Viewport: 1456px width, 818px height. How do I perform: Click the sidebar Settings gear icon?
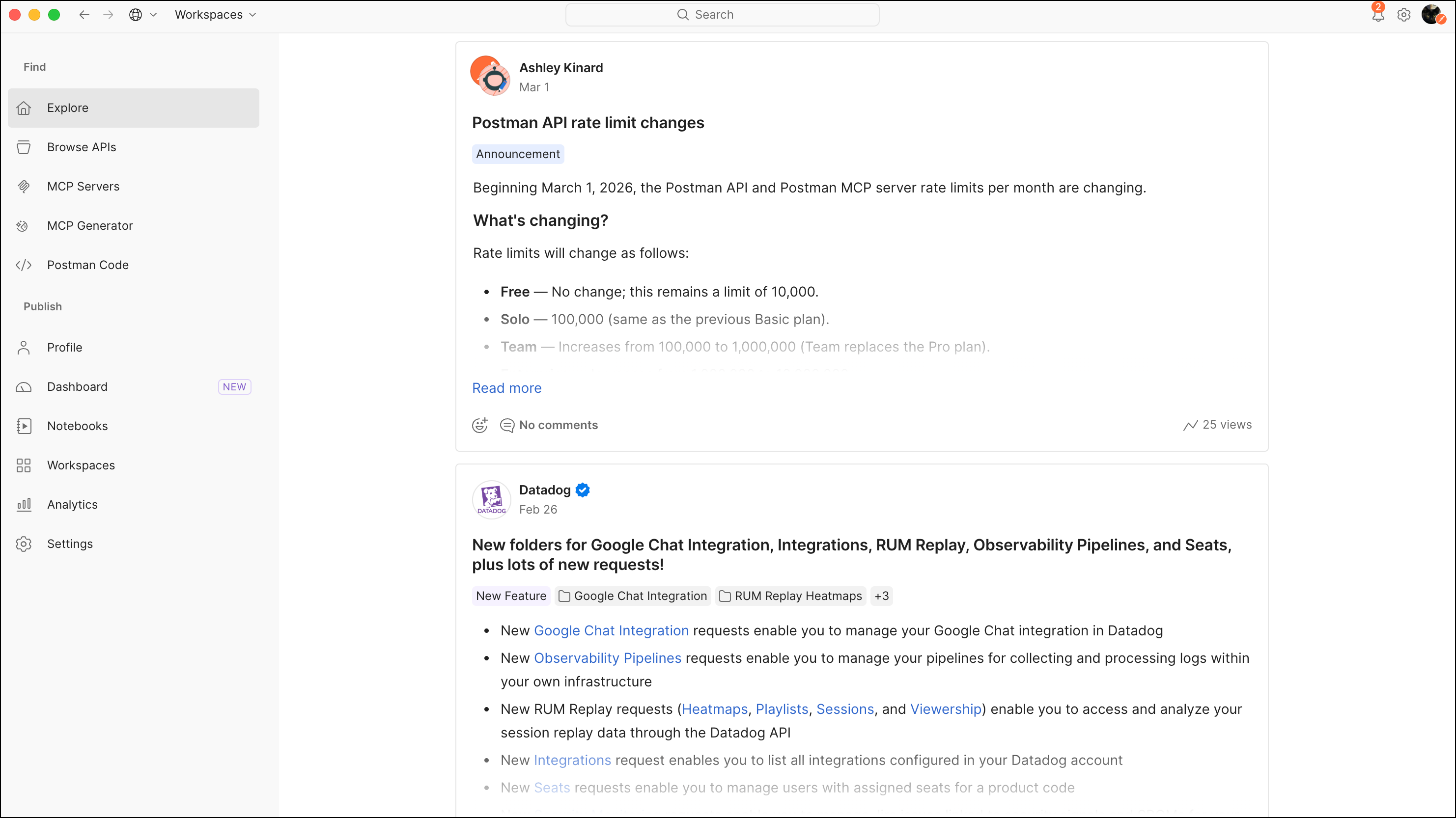click(24, 544)
